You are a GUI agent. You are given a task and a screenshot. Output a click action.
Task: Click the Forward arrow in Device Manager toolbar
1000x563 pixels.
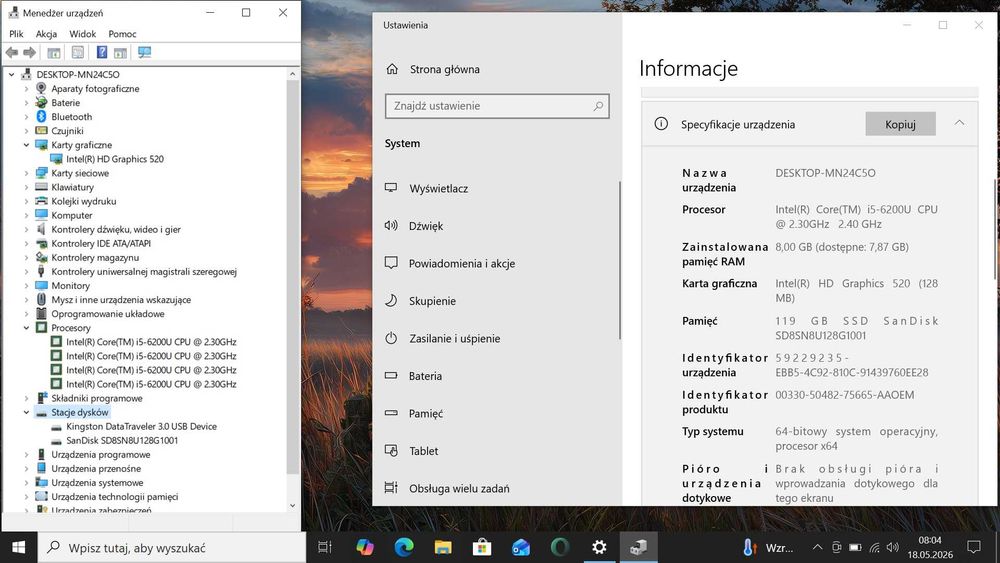coord(29,52)
